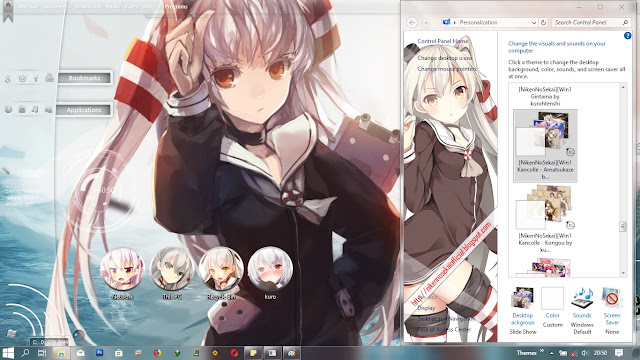Click the Themes toolbar label on taskbar
This screenshot has width=640, height=360.
[527, 353]
